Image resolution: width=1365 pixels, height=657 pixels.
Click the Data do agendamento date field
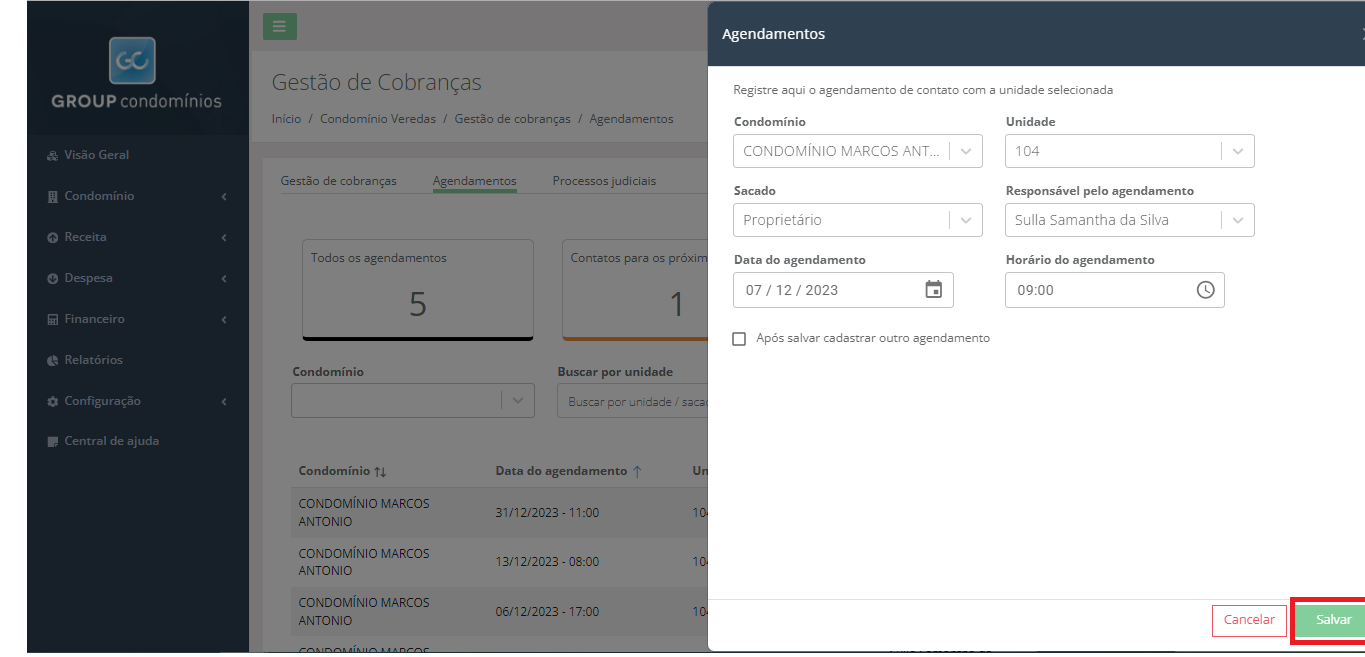click(843, 290)
